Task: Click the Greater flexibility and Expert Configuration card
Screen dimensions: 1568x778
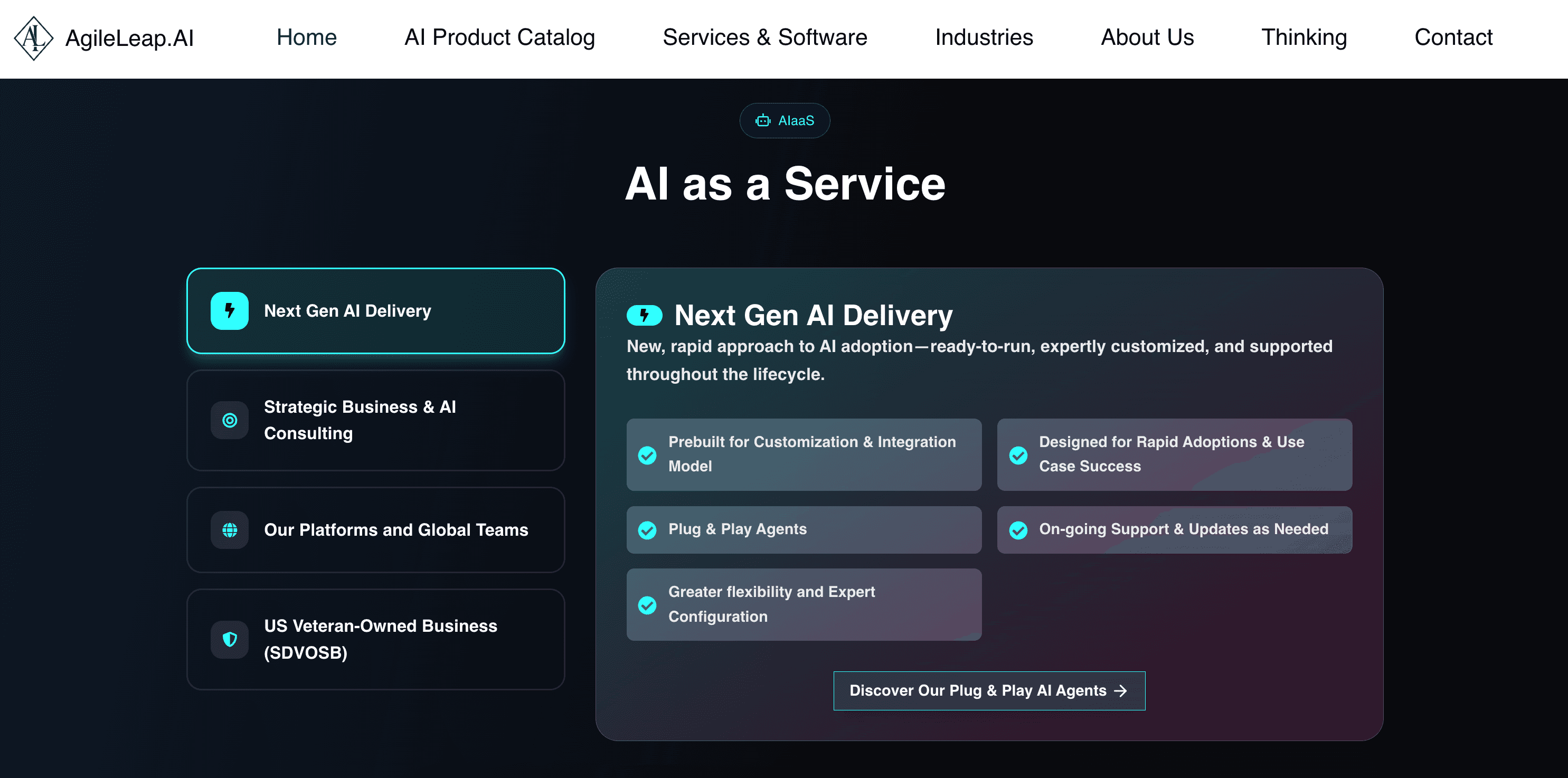Action: click(804, 604)
